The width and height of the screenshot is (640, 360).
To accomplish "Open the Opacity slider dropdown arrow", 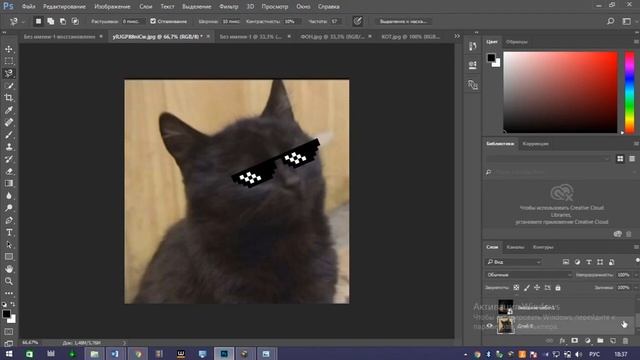I will click(x=636, y=275).
